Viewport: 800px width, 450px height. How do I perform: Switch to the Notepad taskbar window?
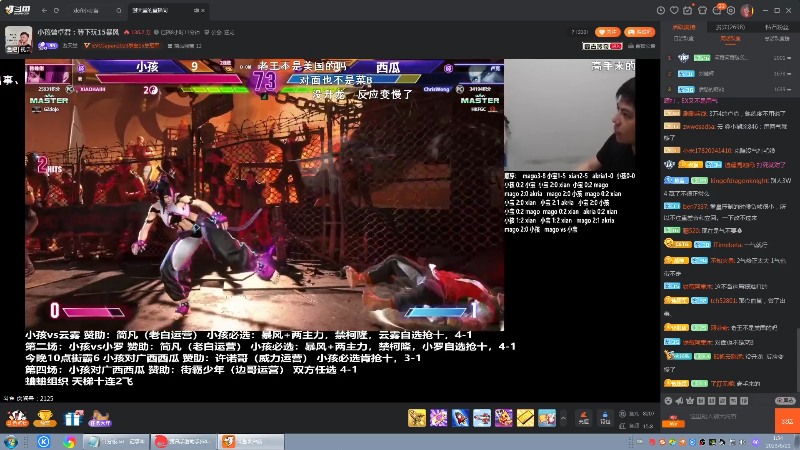pyautogui.click(x=116, y=441)
